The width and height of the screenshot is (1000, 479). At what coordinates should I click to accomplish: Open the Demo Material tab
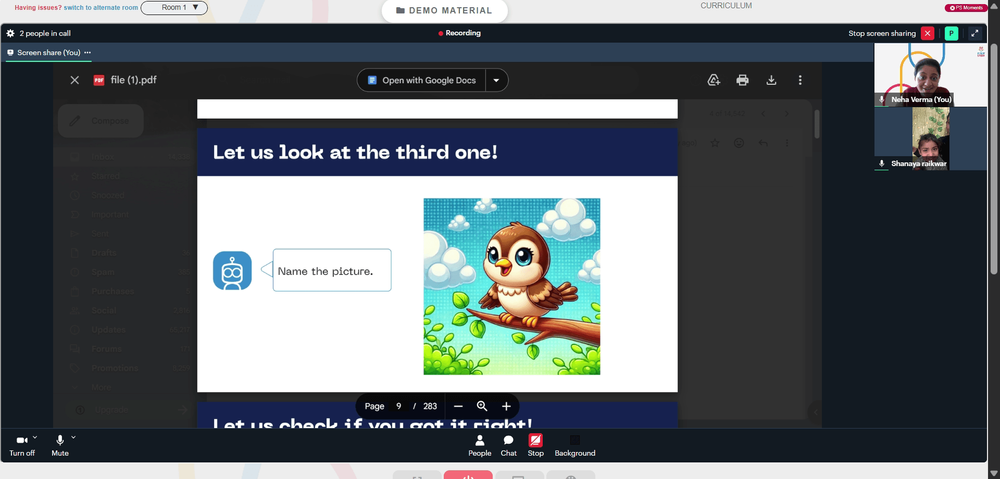pyautogui.click(x=445, y=10)
